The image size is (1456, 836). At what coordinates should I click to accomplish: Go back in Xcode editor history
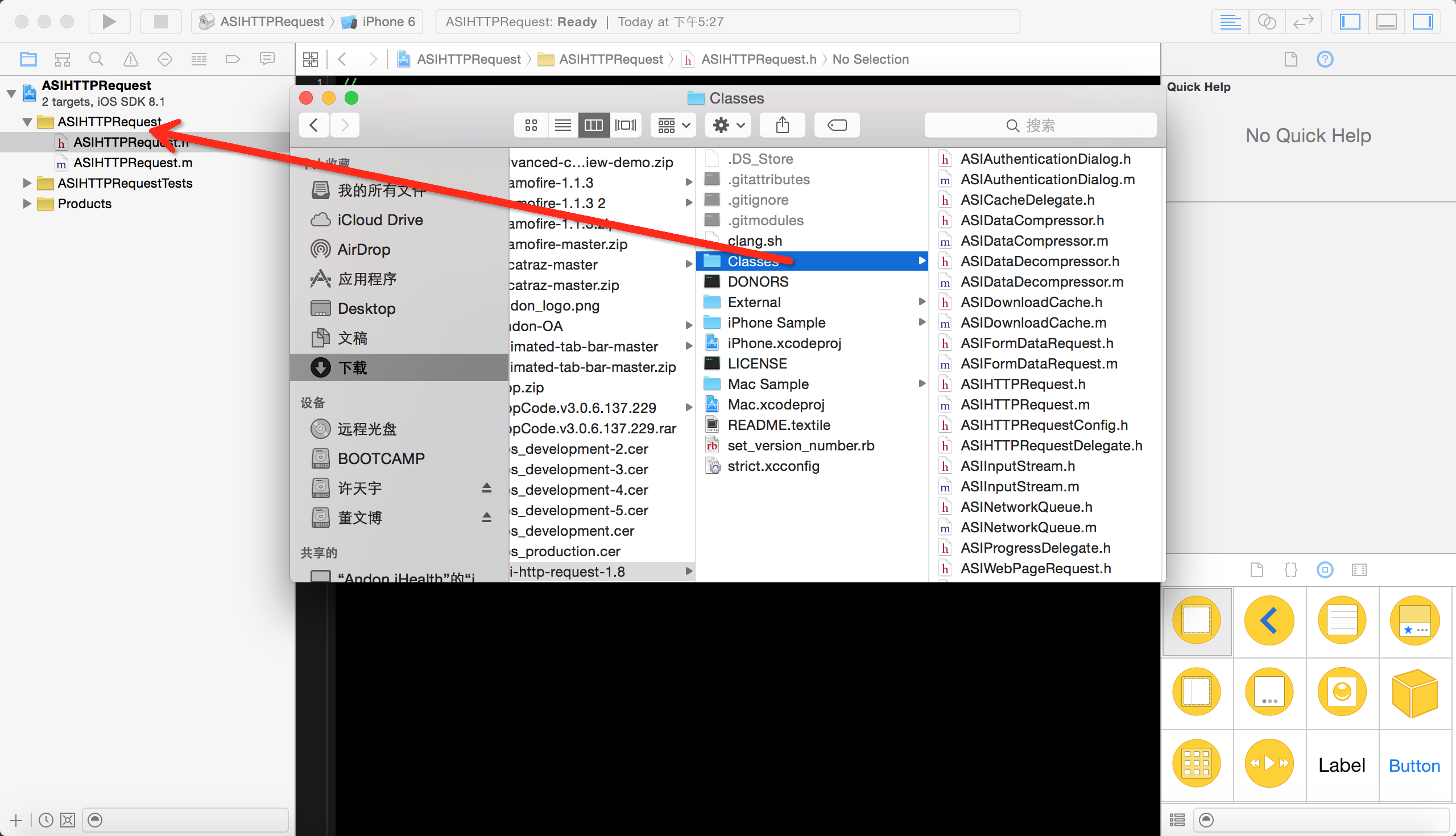coord(342,59)
